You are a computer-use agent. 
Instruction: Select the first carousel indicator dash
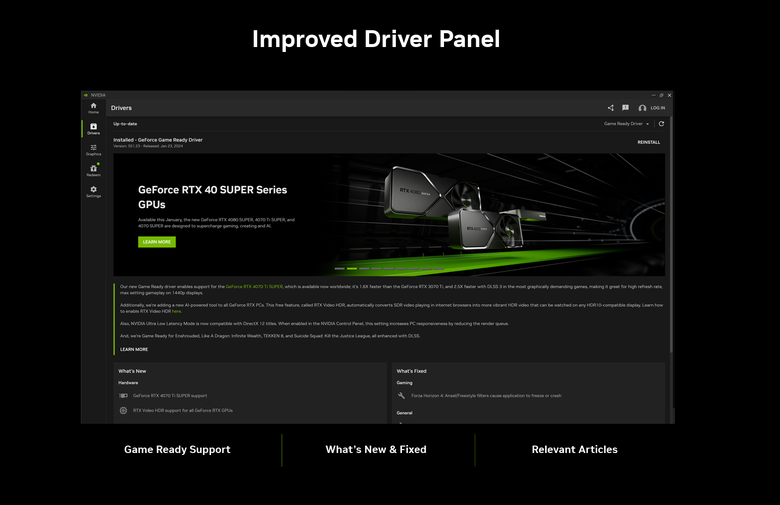click(x=339, y=269)
